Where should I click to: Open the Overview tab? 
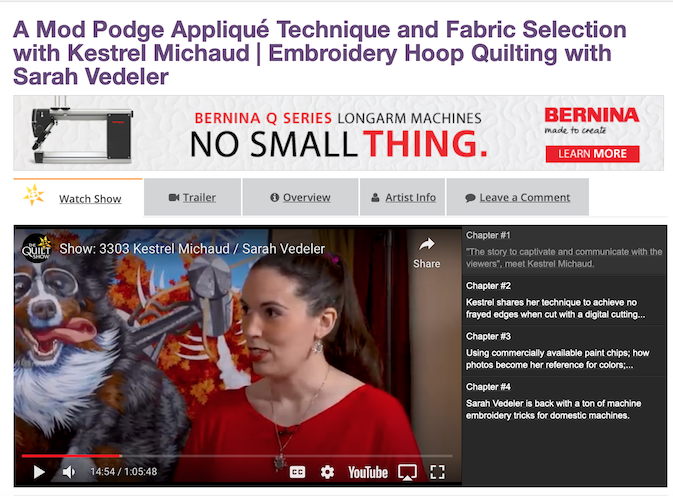click(300, 197)
